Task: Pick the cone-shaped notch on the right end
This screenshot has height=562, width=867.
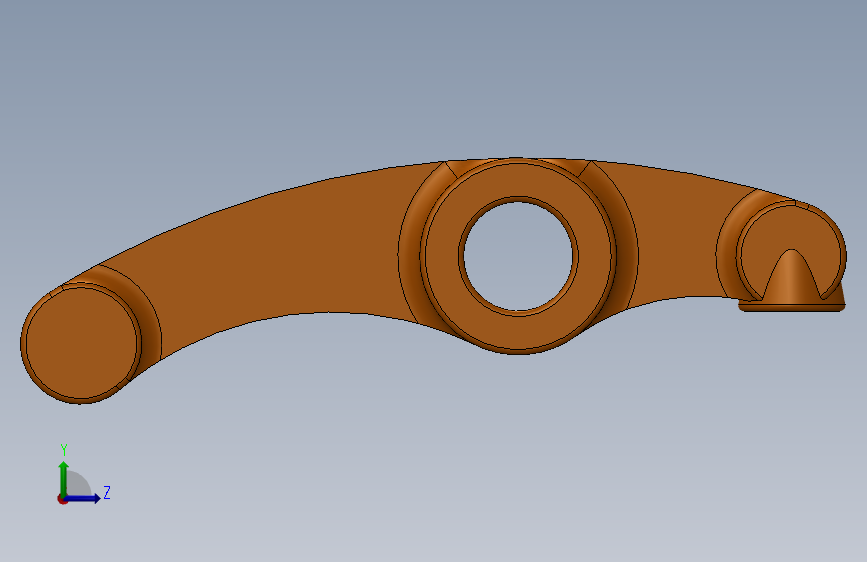Action: coord(792,275)
